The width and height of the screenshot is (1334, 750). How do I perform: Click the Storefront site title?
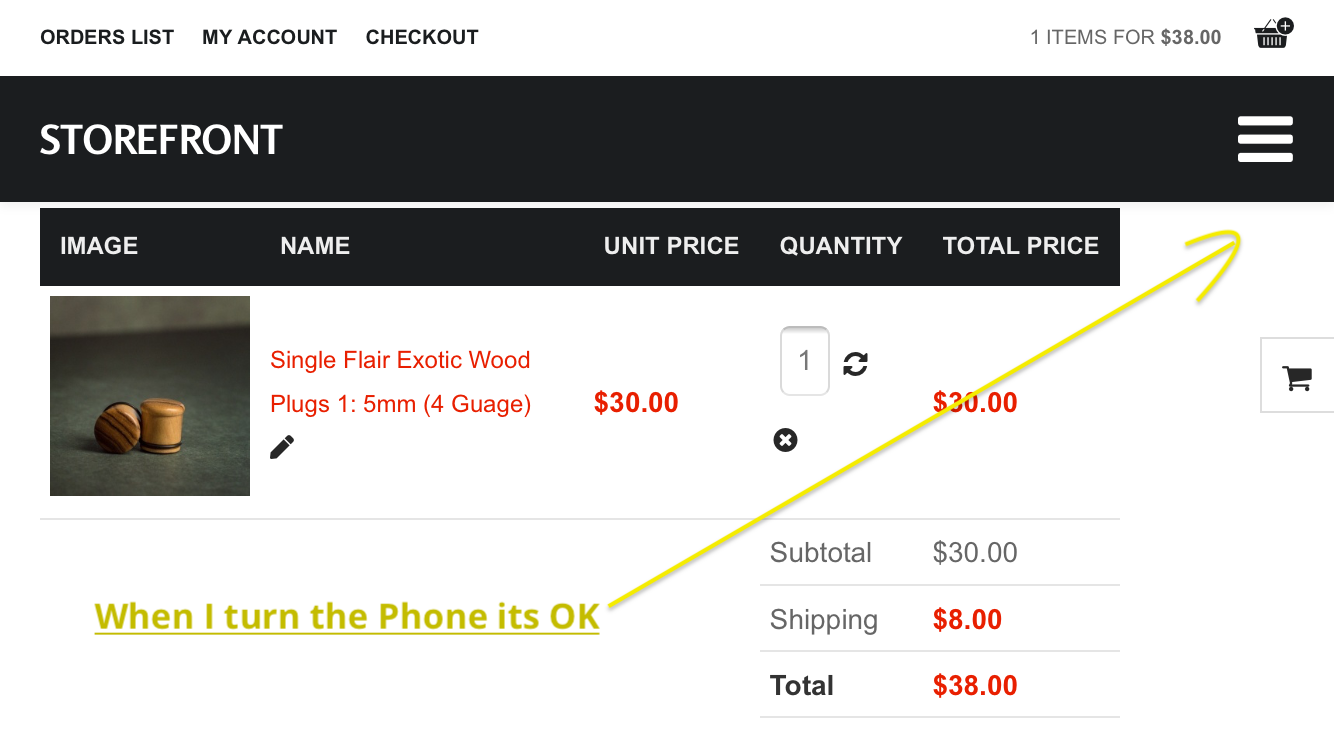(161, 140)
